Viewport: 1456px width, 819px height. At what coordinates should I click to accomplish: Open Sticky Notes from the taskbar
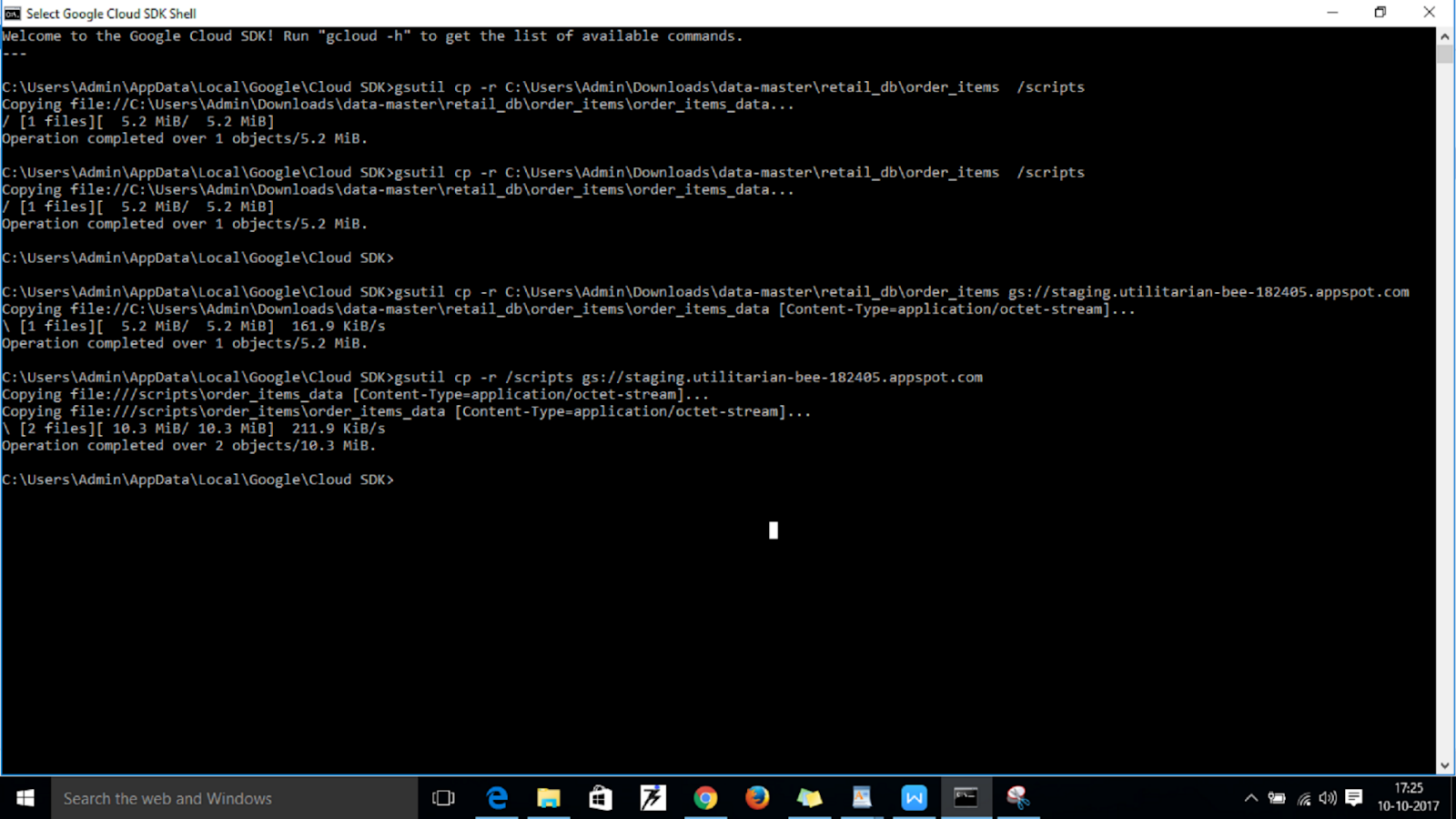[810, 798]
